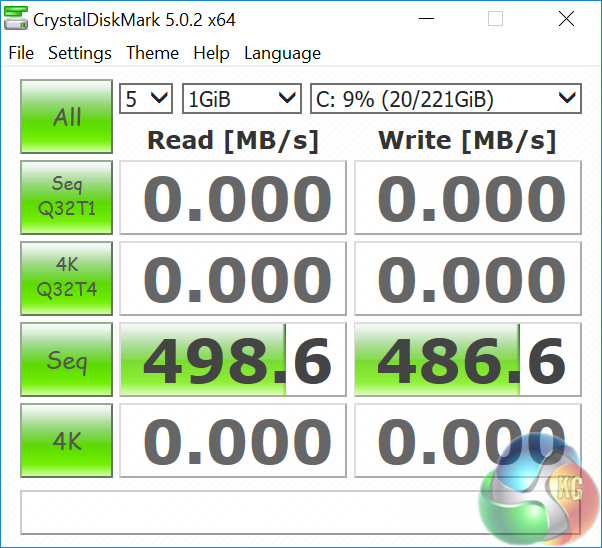This screenshot has width=602, height=548.
Task: Minimize the CrystalDiskMark window
Action: tap(426, 18)
